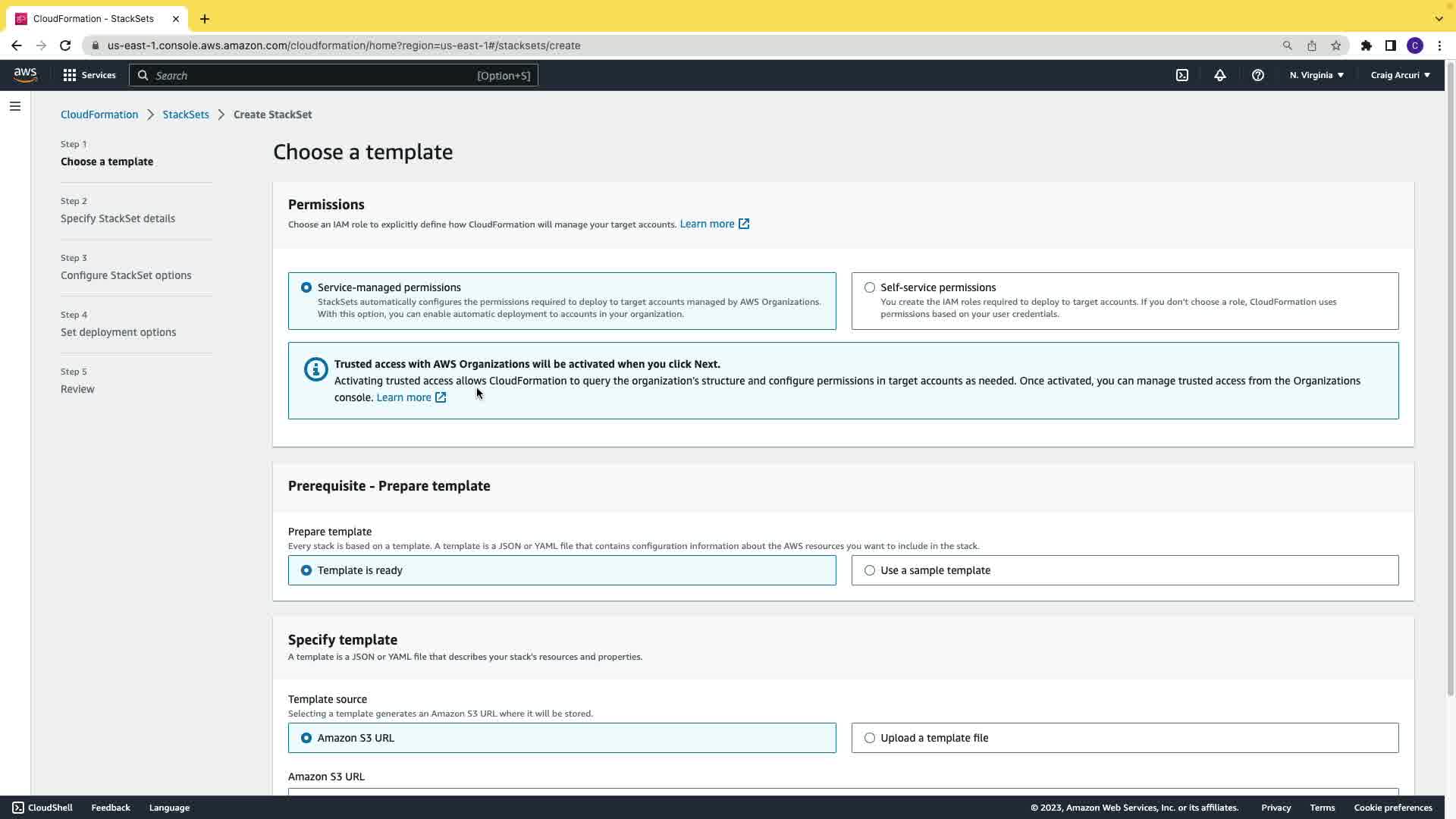Choose Upload a template file option
The width and height of the screenshot is (1456, 819).
(x=870, y=738)
